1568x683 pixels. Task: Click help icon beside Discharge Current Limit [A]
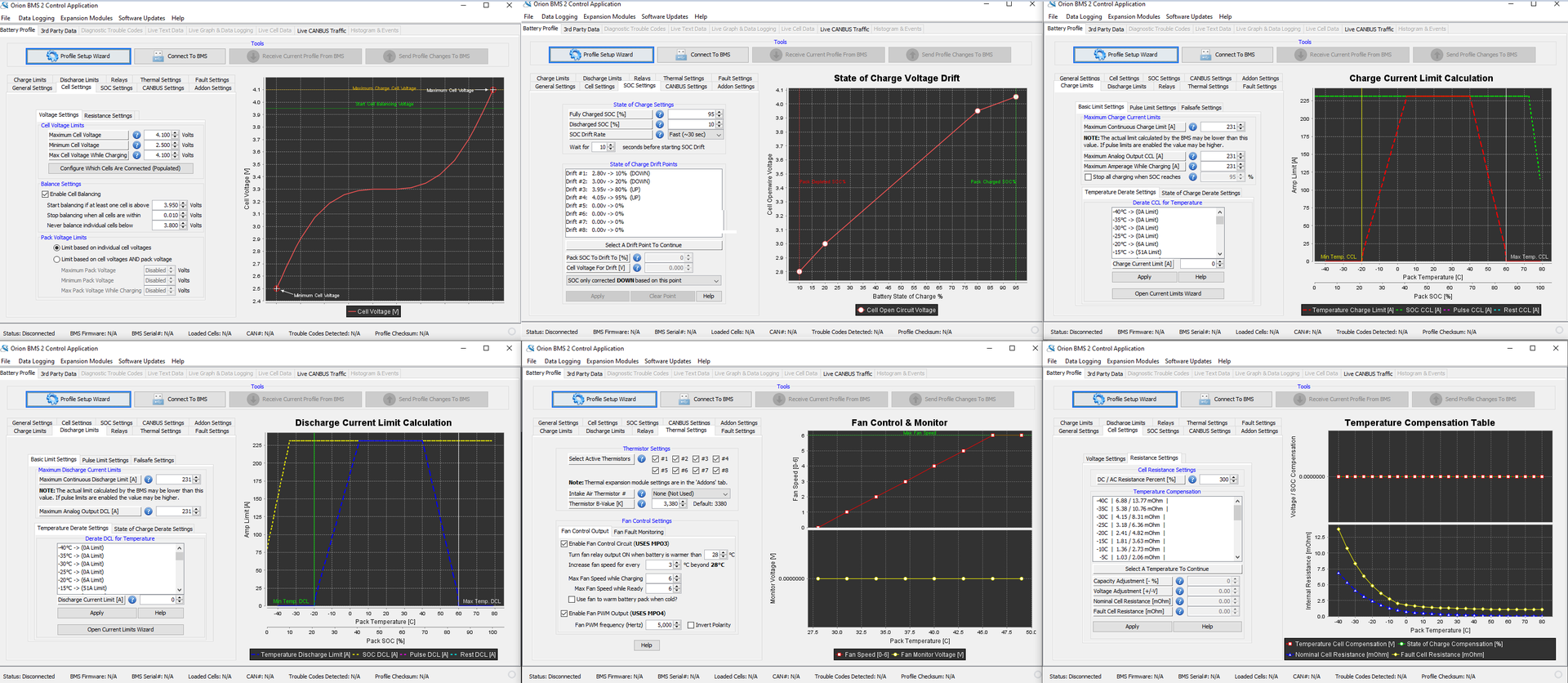[132, 600]
